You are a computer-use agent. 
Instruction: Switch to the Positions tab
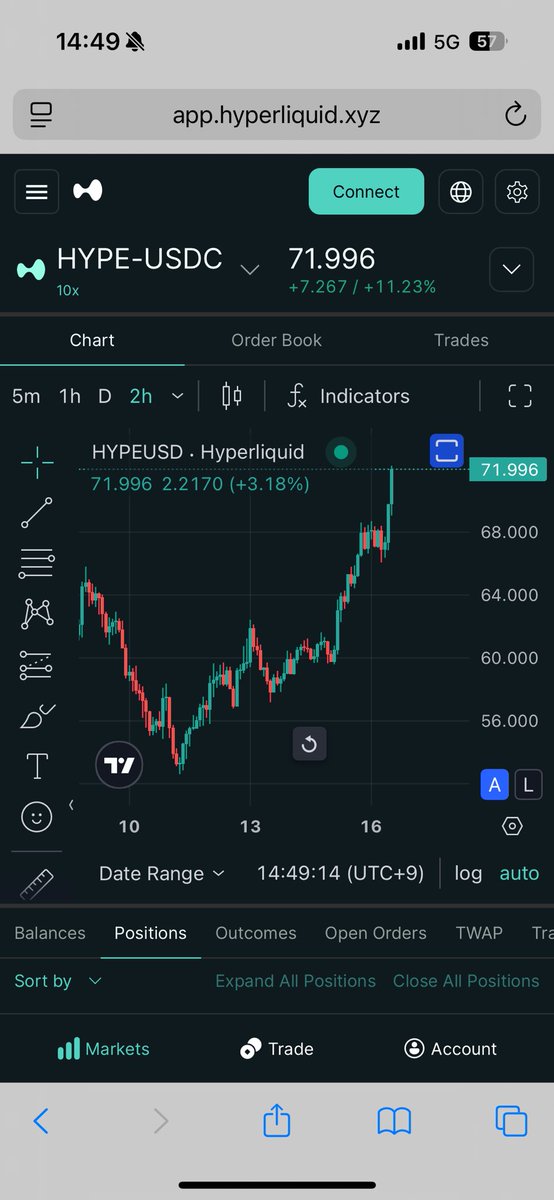150,933
